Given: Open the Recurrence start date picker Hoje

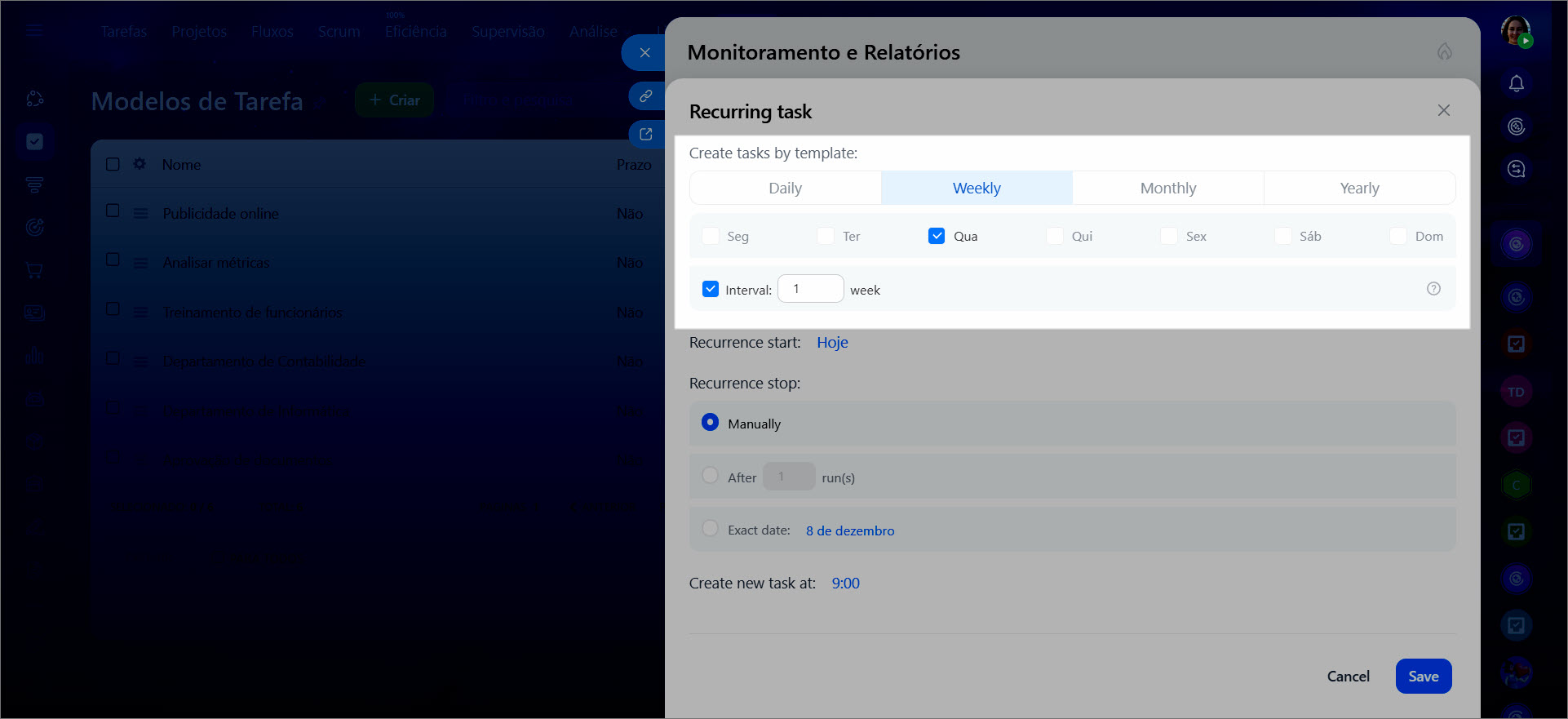Looking at the screenshot, I should 832,343.
